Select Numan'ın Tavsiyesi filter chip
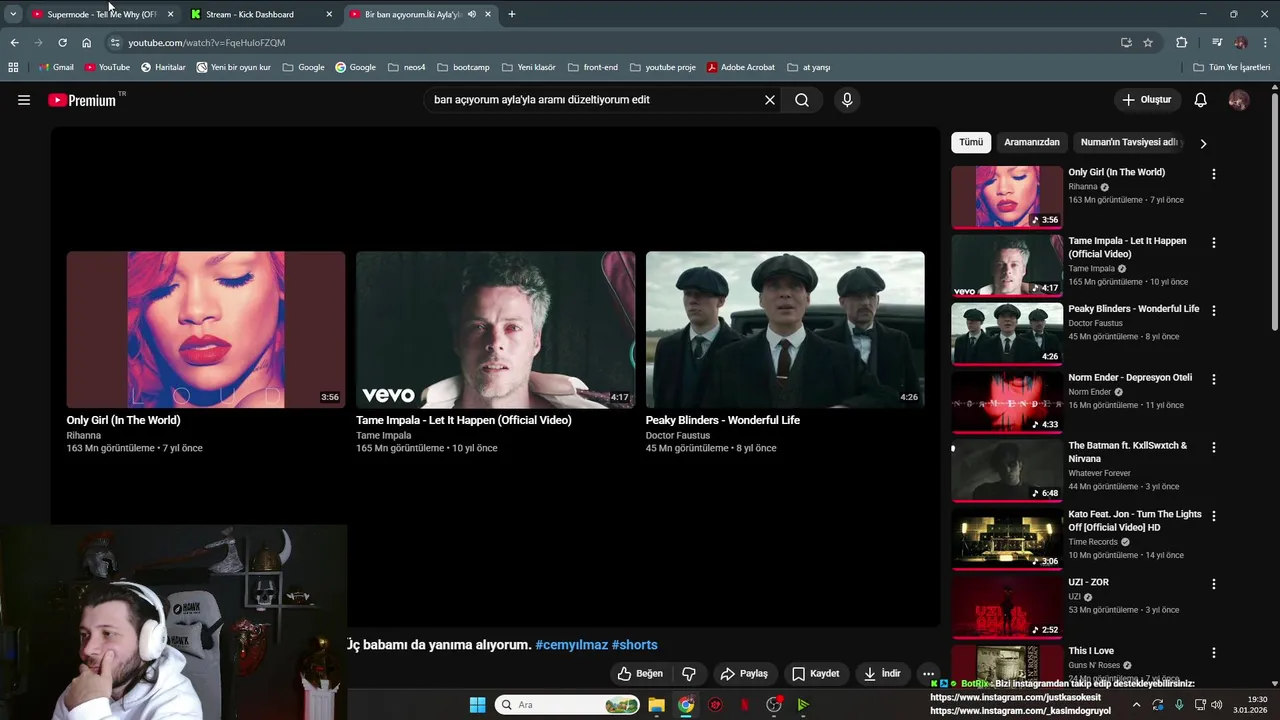 (1129, 142)
